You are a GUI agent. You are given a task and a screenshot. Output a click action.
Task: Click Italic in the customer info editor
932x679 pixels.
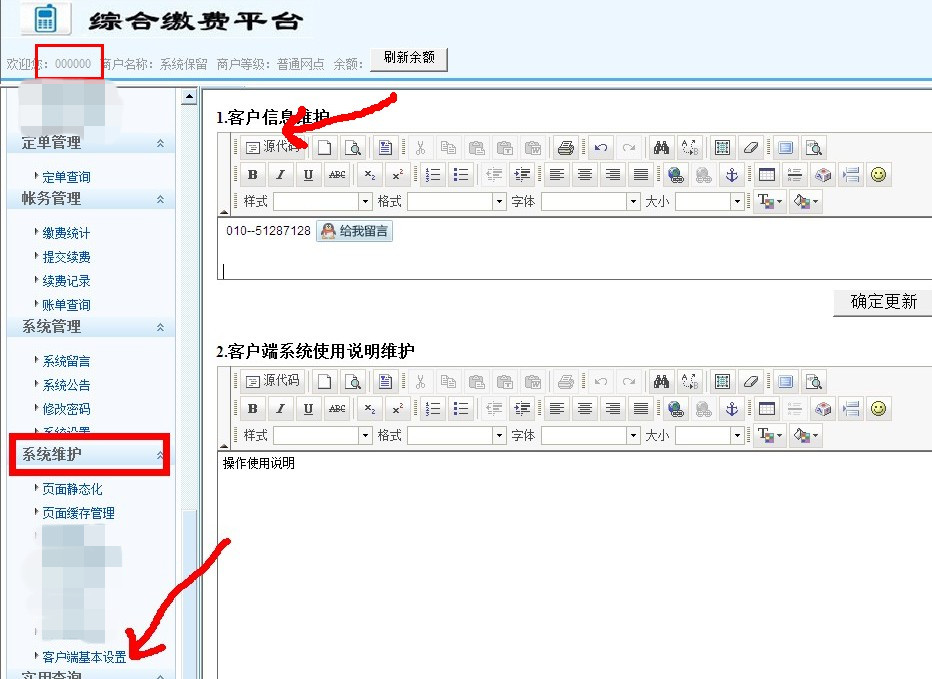(280, 175)
